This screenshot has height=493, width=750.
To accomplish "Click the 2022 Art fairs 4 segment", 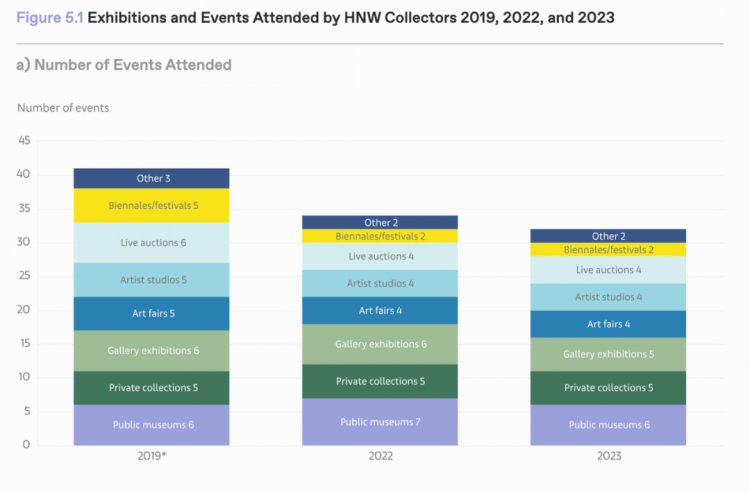I will click(x=380, y=311).
